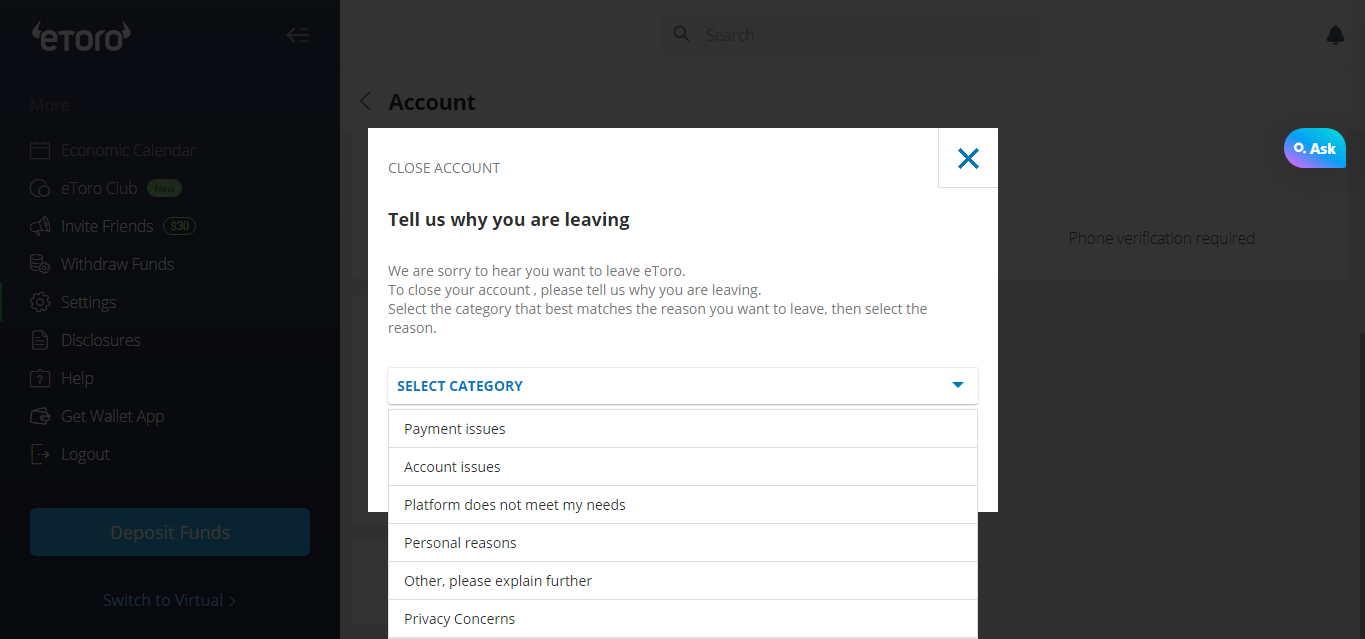The width and height of the screenshot is (1365, 639).
Task: Expand the Select Category dropdown
Action: tap(683, 386)
